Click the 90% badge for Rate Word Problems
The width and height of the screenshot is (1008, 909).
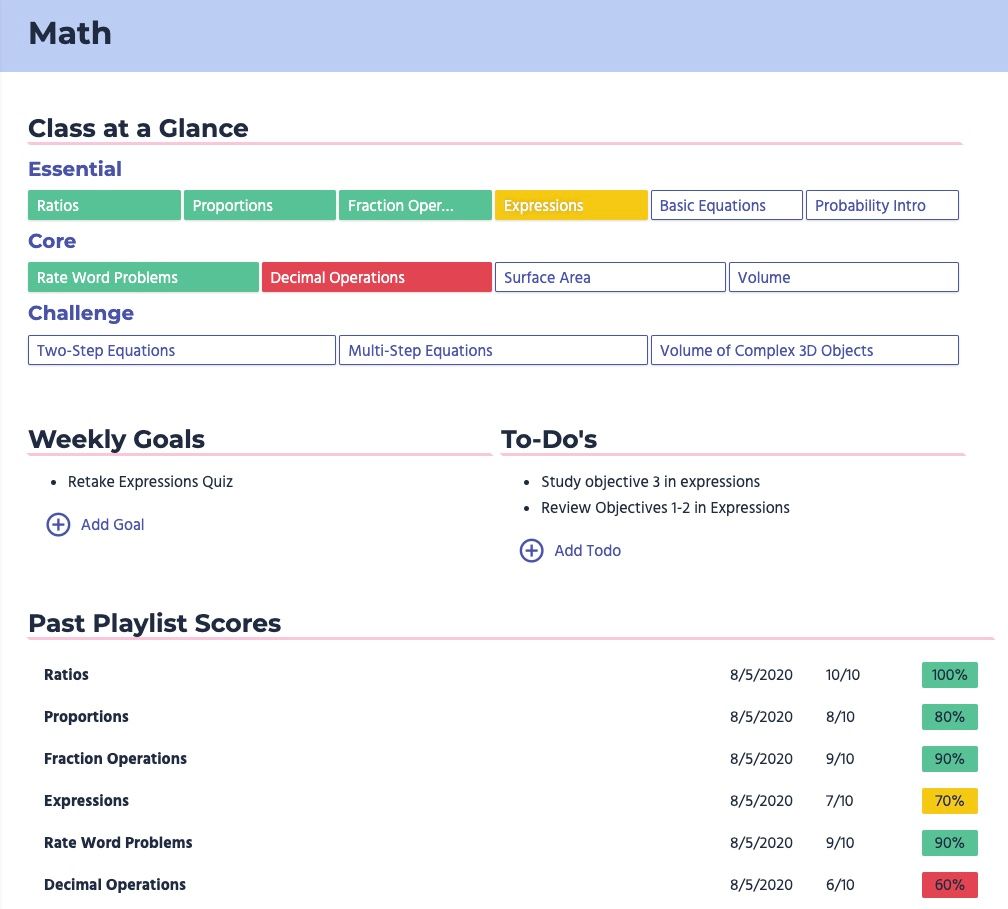click(x=950, y=843)
